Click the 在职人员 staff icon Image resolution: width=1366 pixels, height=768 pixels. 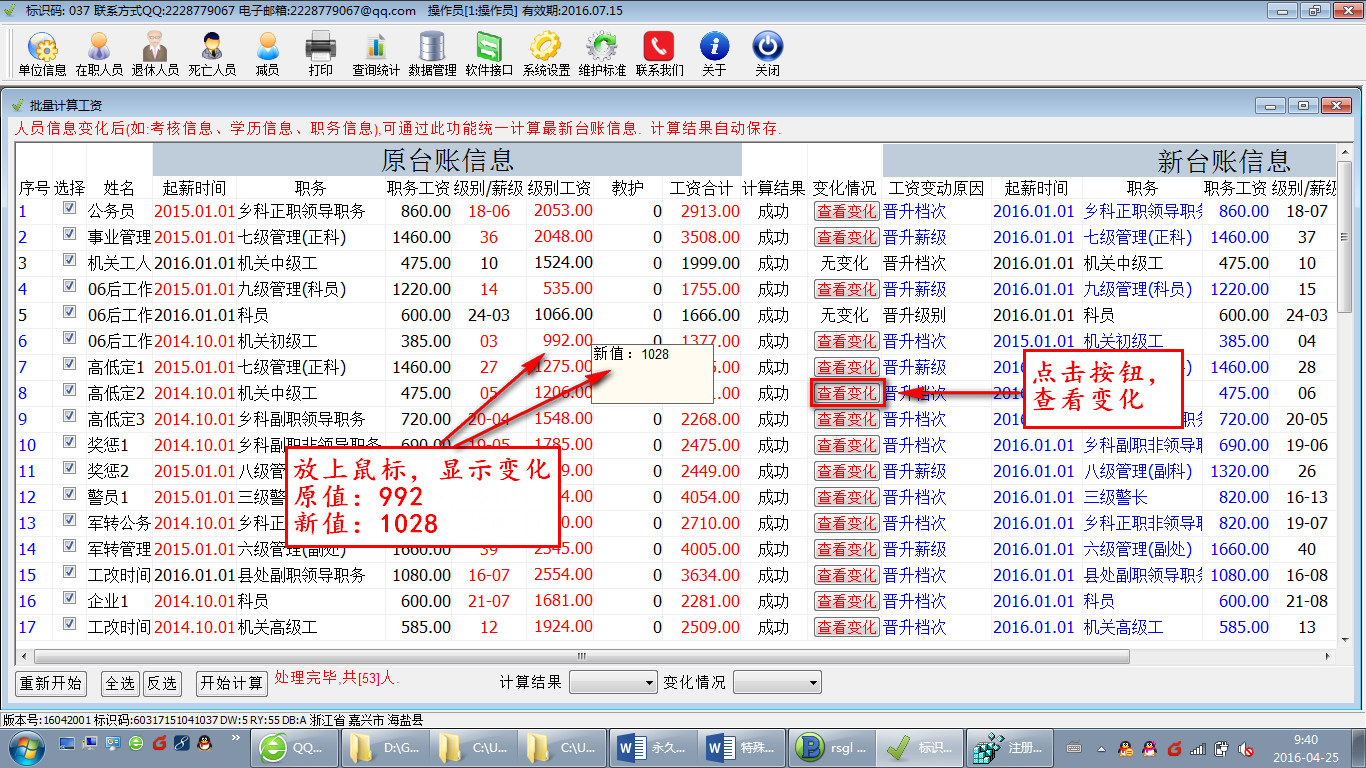99,53
